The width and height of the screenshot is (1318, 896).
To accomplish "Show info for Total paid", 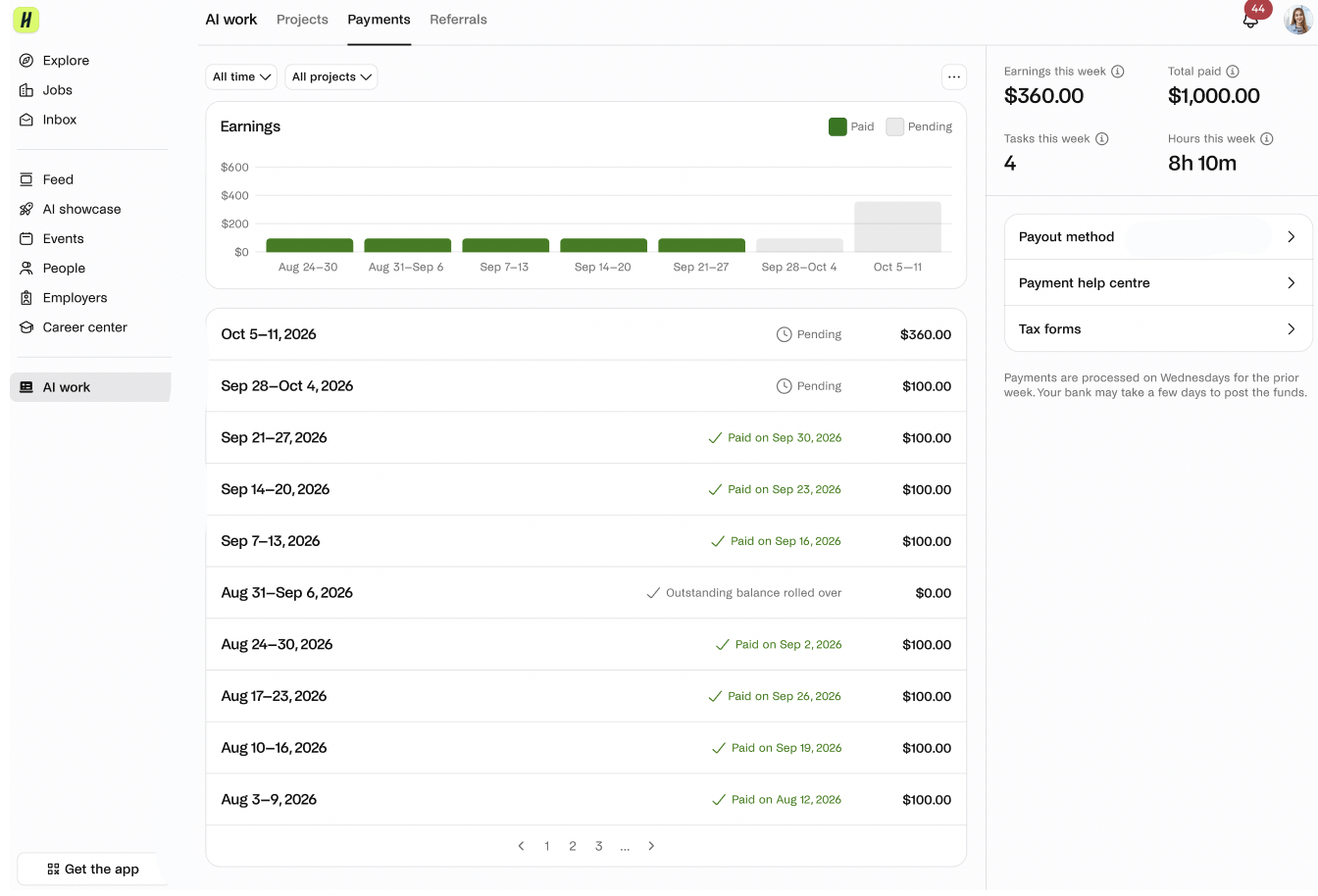I will click(x=1233, y=72).
